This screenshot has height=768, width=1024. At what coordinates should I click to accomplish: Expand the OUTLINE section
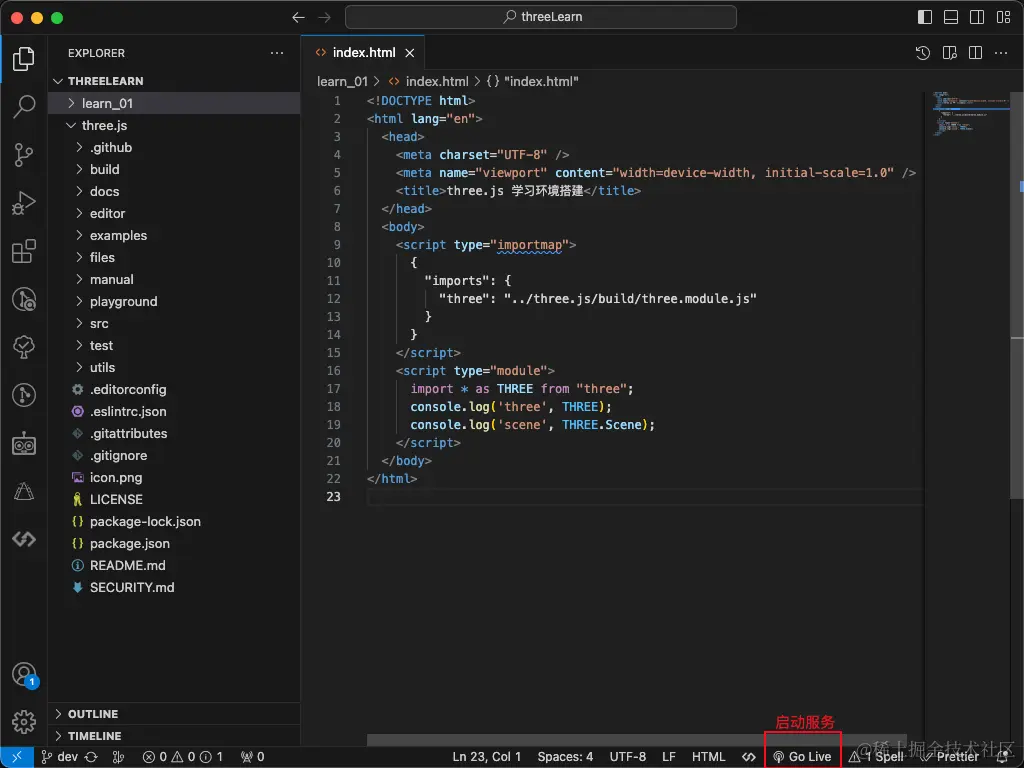coord(93,714)
